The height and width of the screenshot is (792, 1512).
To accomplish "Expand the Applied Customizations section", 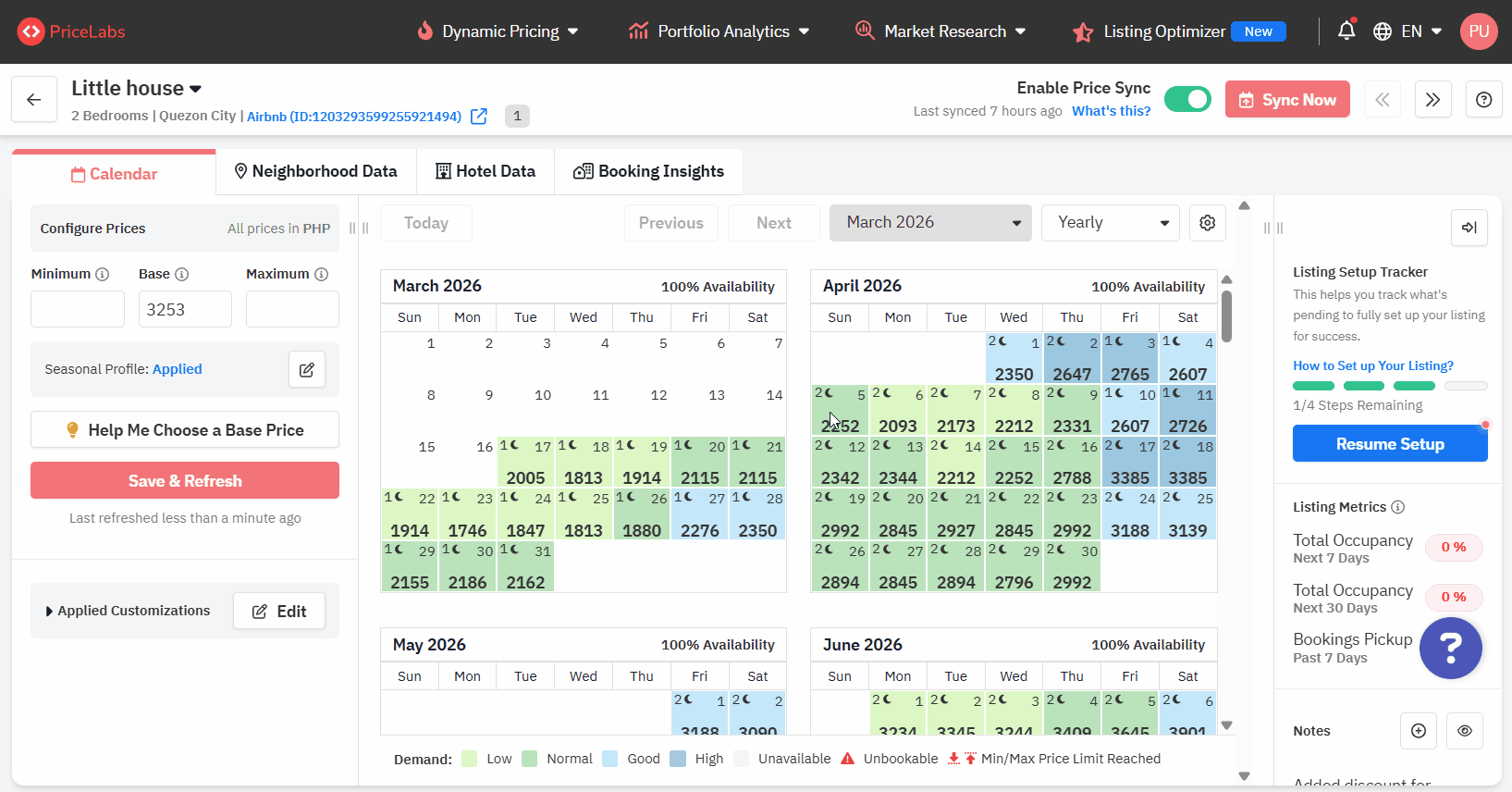I will pyautogui.click(x=128, y=611).
